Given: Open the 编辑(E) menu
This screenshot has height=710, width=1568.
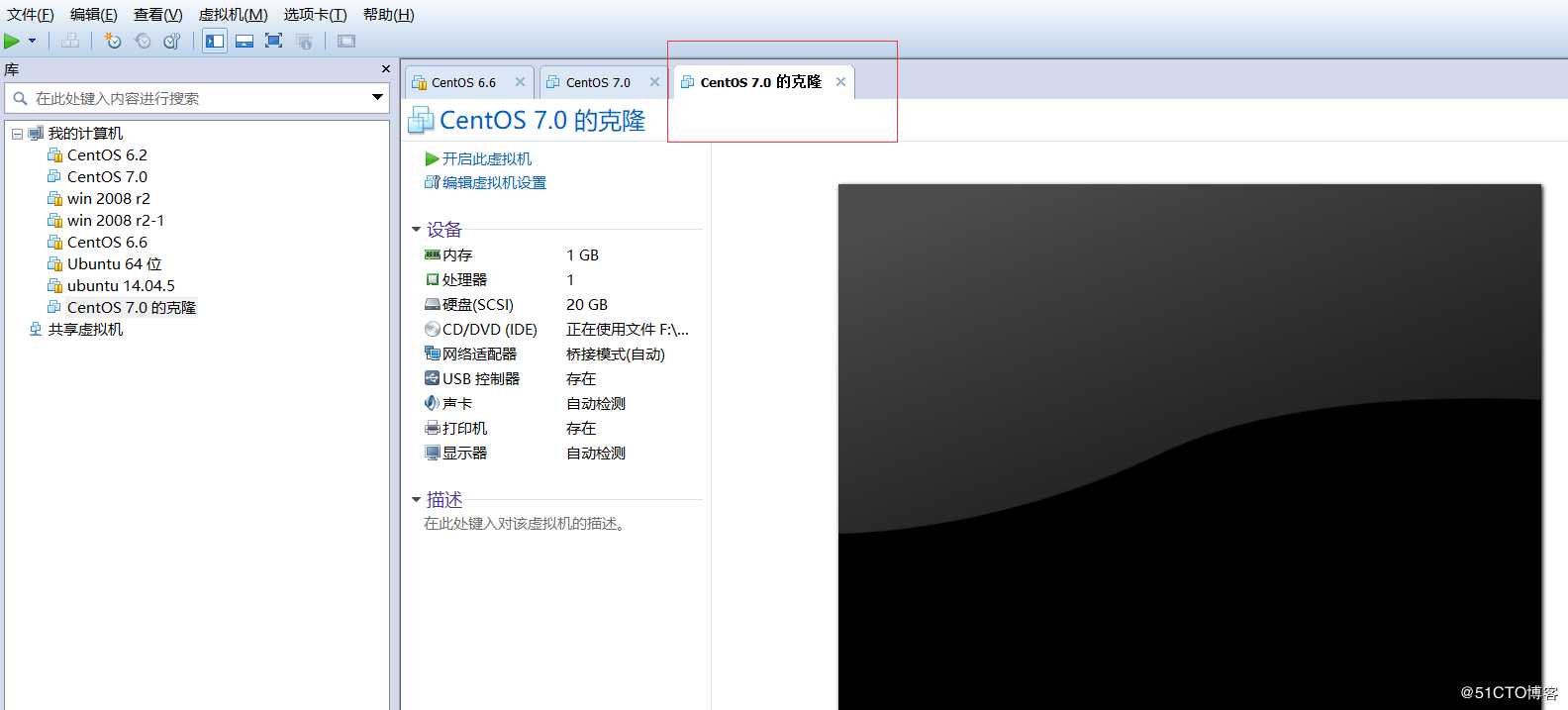Looking at the screenshot, I should tap(94, 15).
